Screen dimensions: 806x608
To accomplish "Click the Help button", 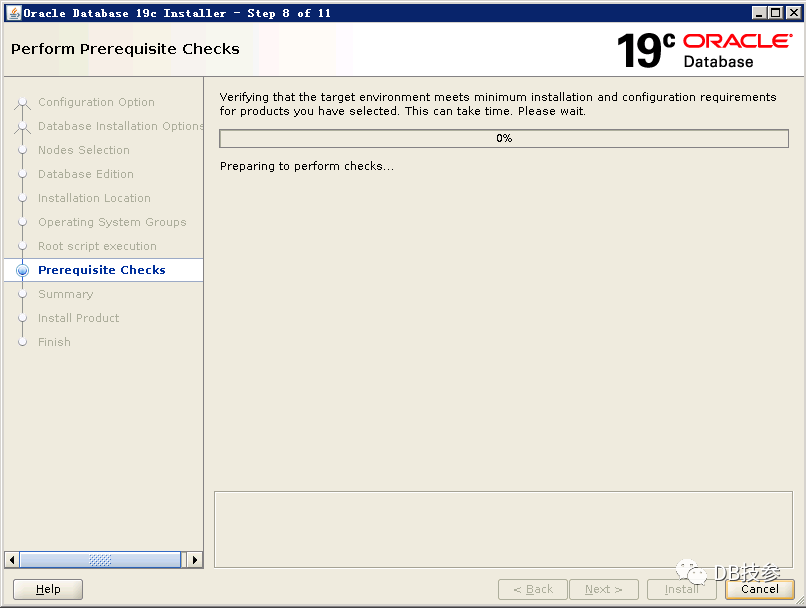I will (48, 589).
